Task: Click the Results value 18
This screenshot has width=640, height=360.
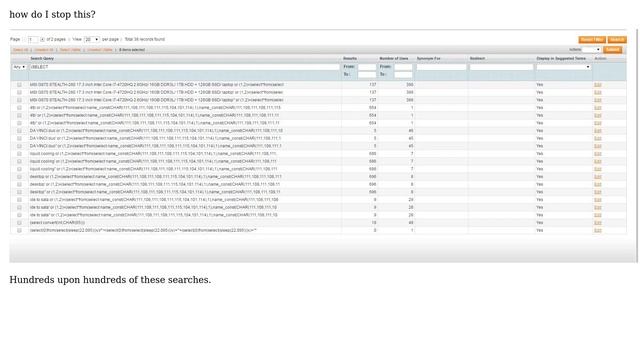Action: coord(374,223)
